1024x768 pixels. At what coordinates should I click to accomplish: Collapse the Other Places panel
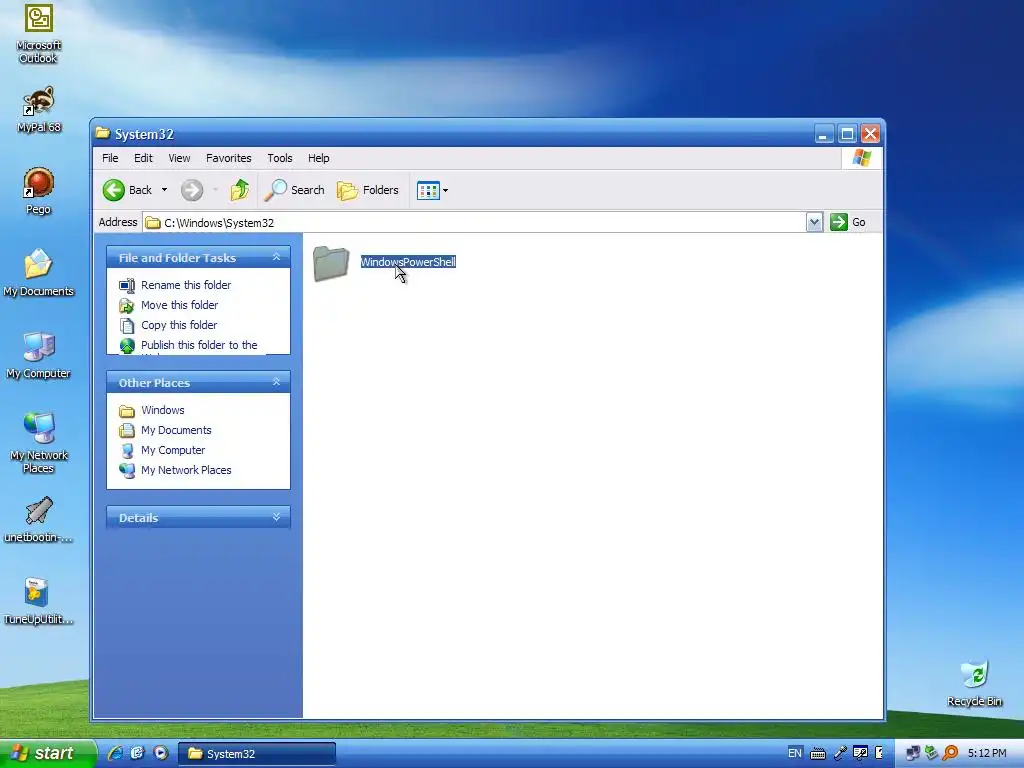pyautogui.click(x=276, y=382)
